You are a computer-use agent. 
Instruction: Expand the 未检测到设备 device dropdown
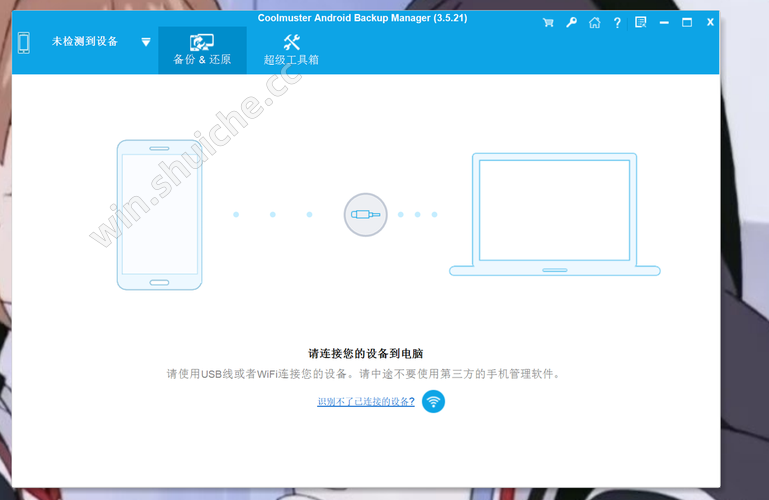pos(146,42)
